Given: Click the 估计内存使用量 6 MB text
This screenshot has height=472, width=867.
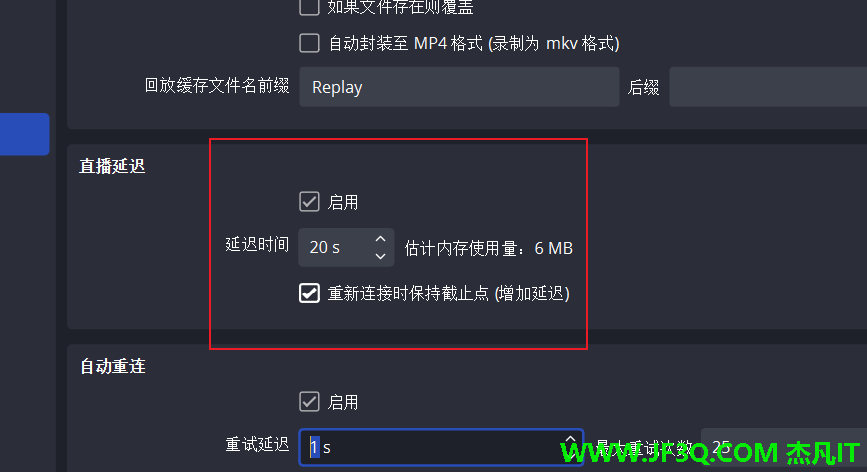Looking at the screenshot, I should pos(488,248).
